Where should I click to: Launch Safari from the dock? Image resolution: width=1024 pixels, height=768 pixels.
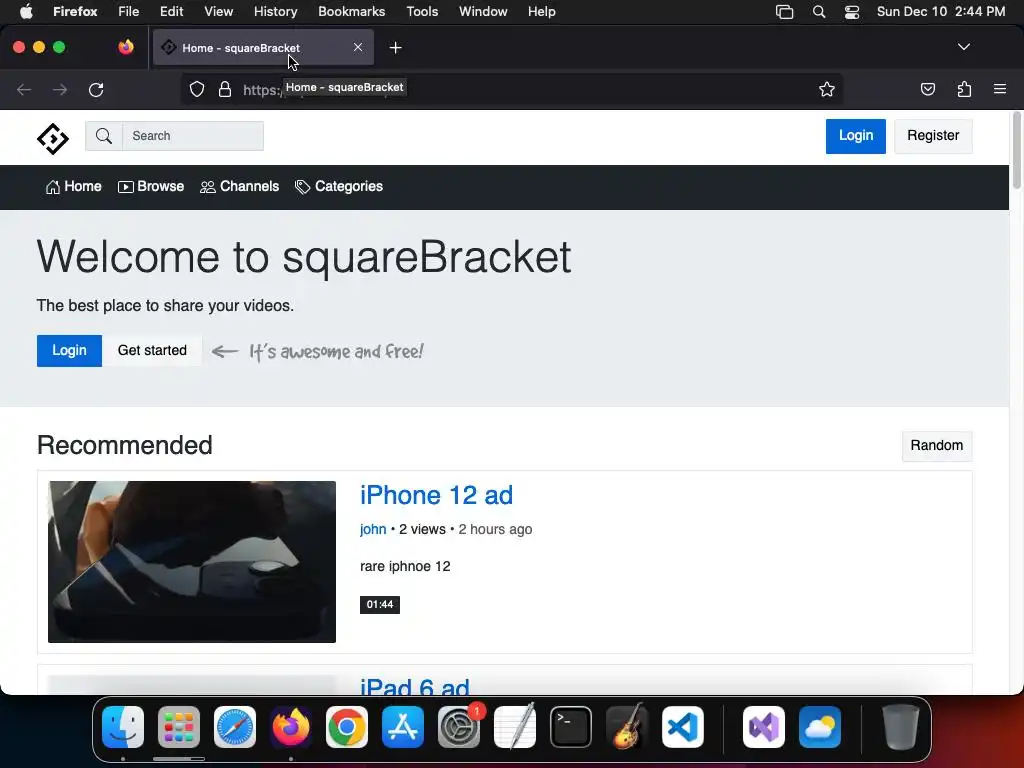coord(235,727)
